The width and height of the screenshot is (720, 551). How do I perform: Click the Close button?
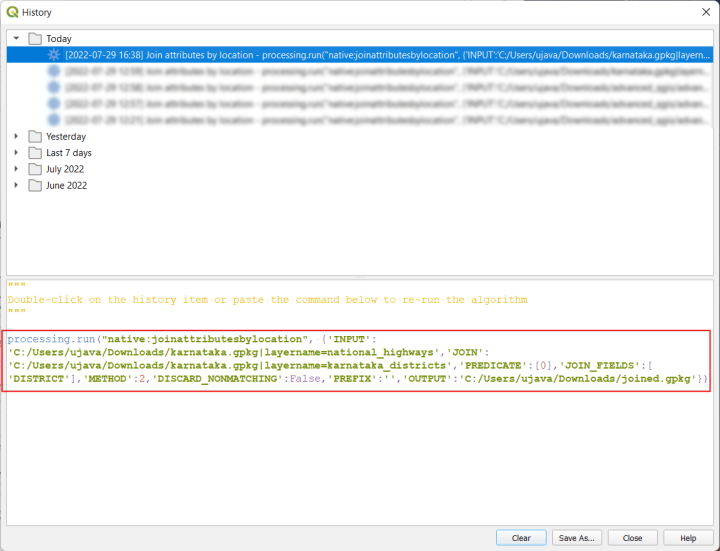tap(632, 538)
